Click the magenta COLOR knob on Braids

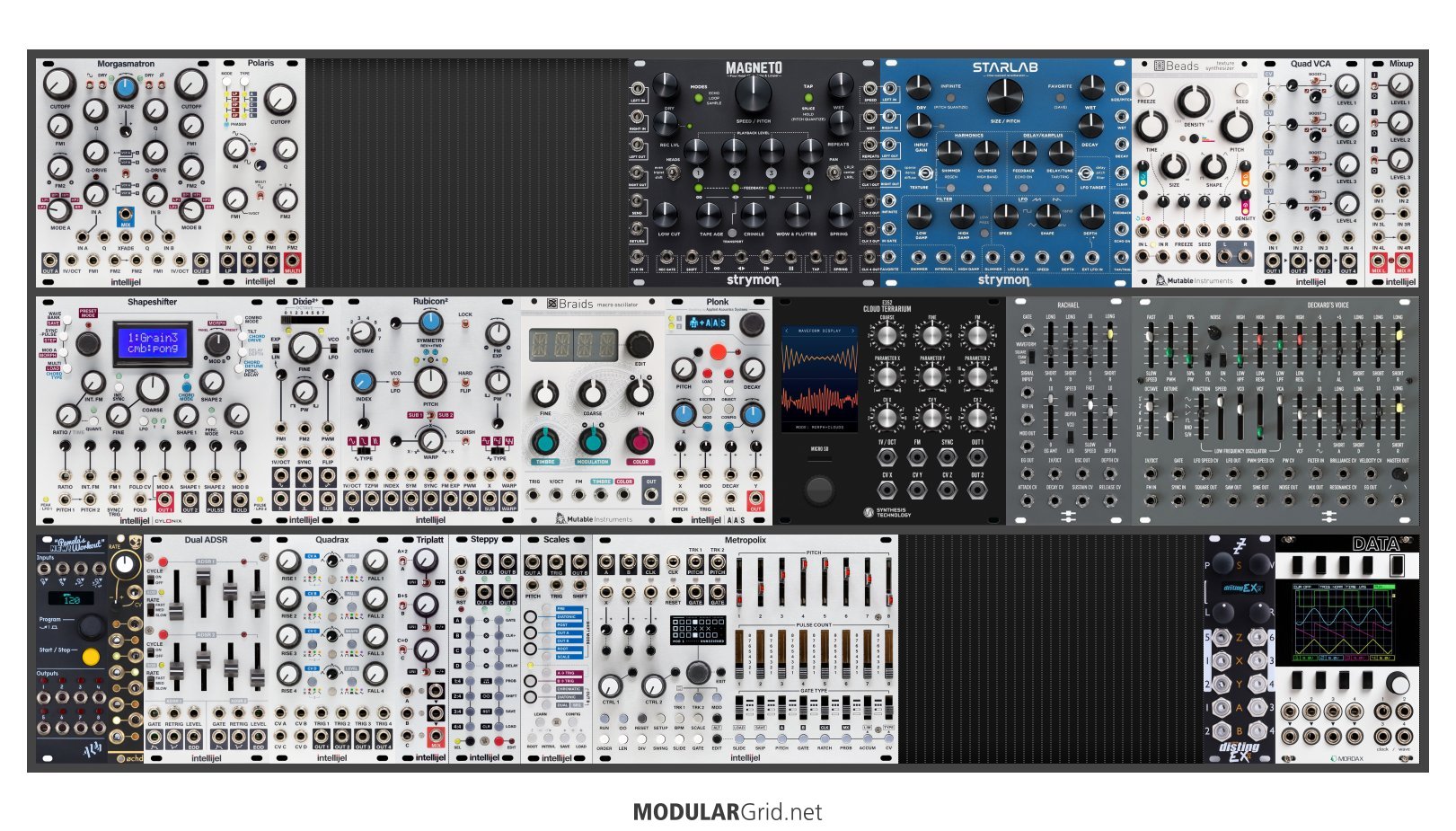pyautogui.click(x=640, y=441)
